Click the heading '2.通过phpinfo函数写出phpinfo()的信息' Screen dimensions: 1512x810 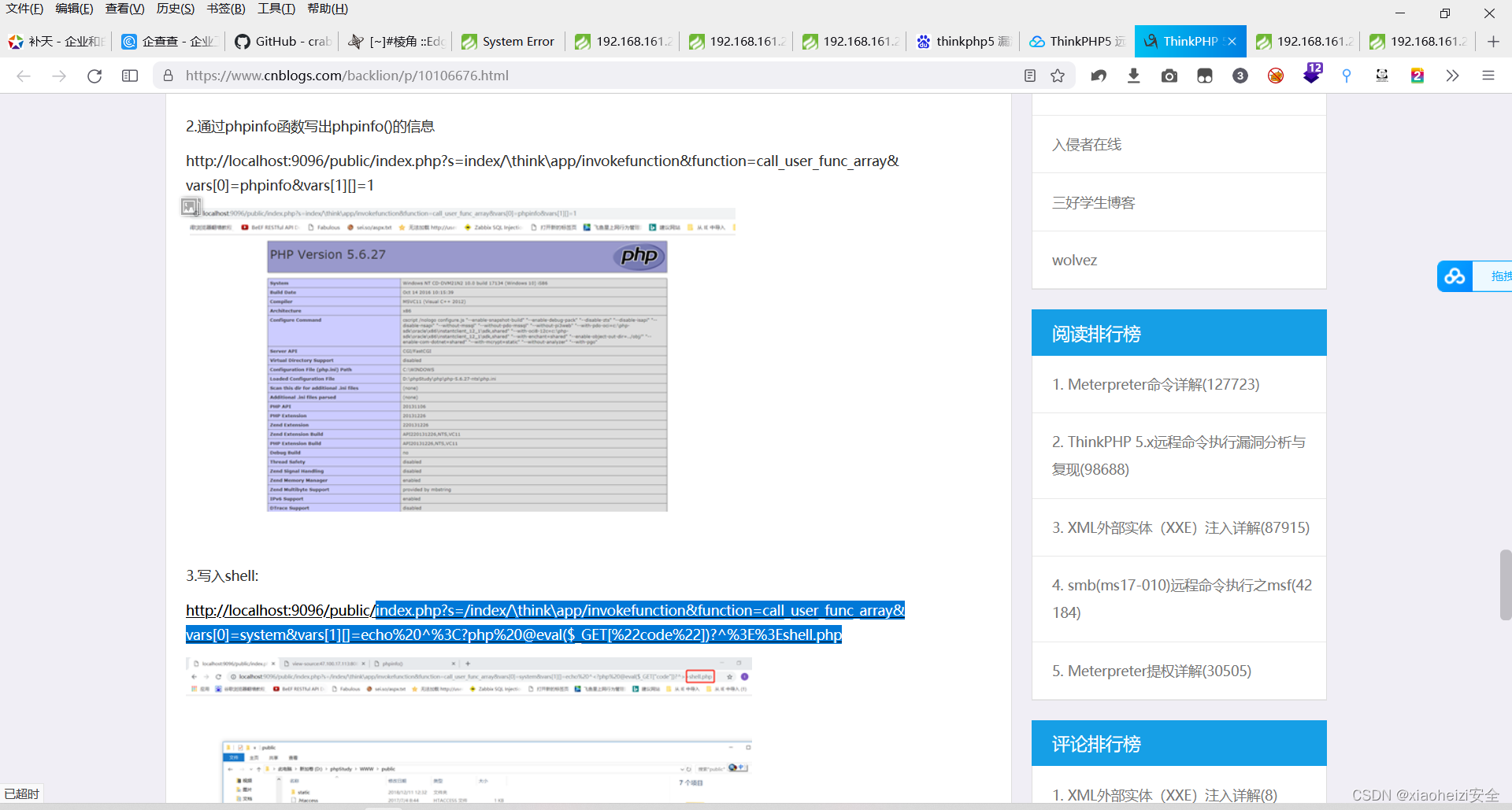click(310, 127)
